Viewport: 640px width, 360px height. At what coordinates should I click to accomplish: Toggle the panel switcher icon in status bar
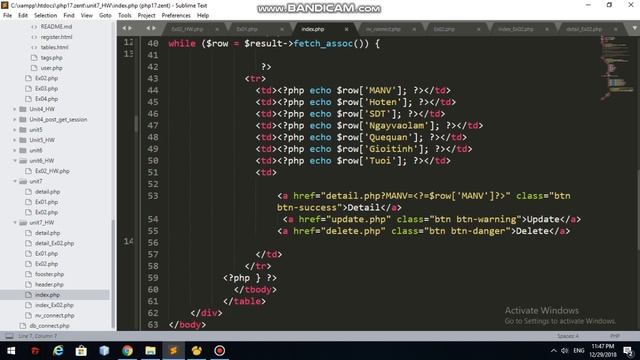(x=9, y=336)
